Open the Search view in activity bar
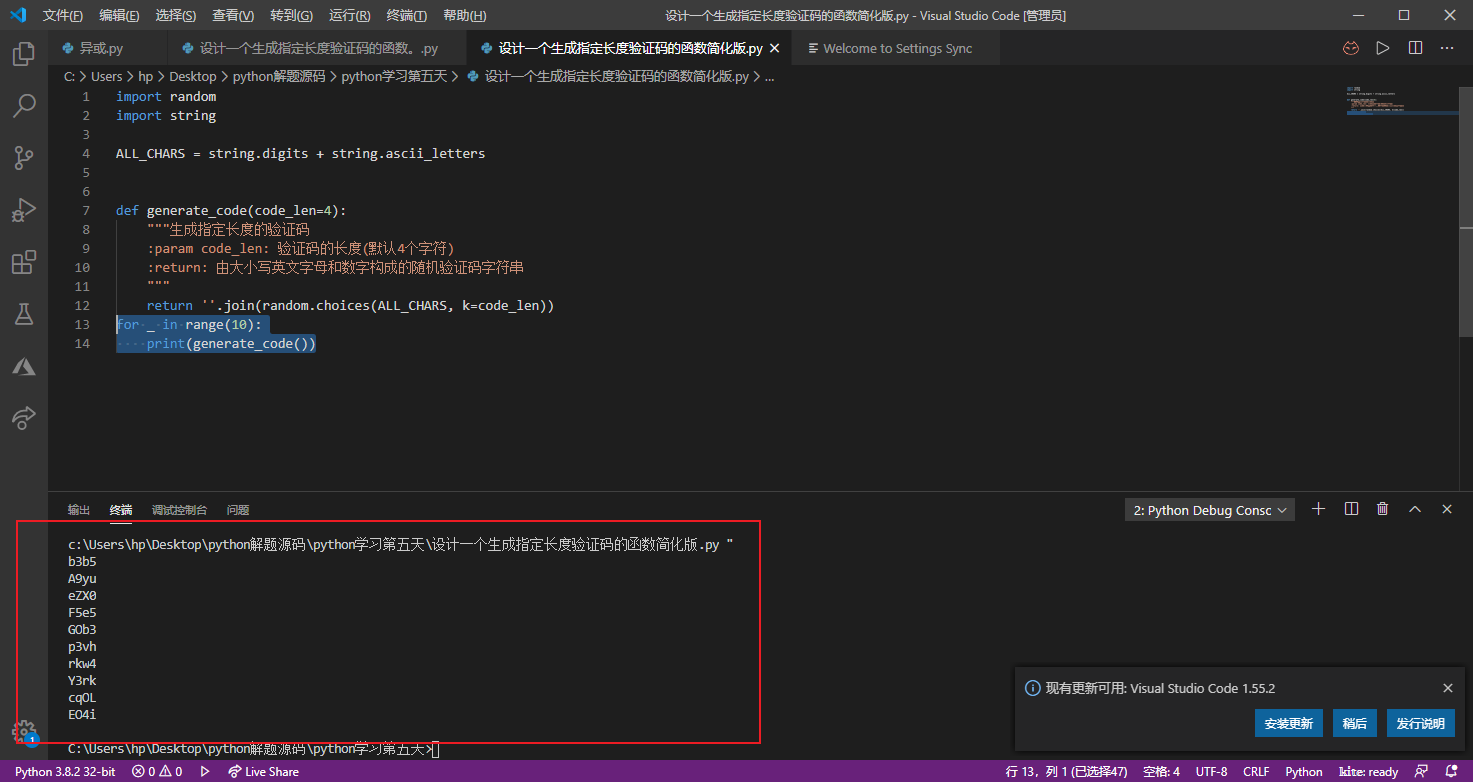The image size is (1473, 782). click(24, 106)
